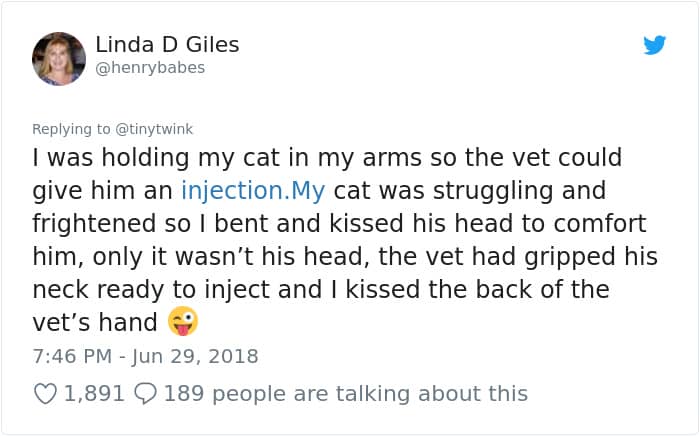Like the tweet with the heart icon
Screen dimensions: 700x436
[45, 394]
